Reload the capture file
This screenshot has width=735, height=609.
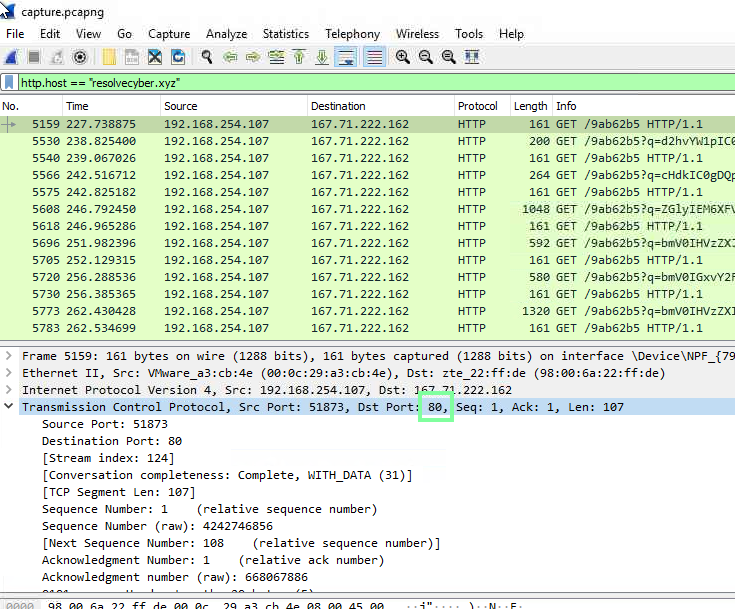pyautogui.click(x=178, y=57)
